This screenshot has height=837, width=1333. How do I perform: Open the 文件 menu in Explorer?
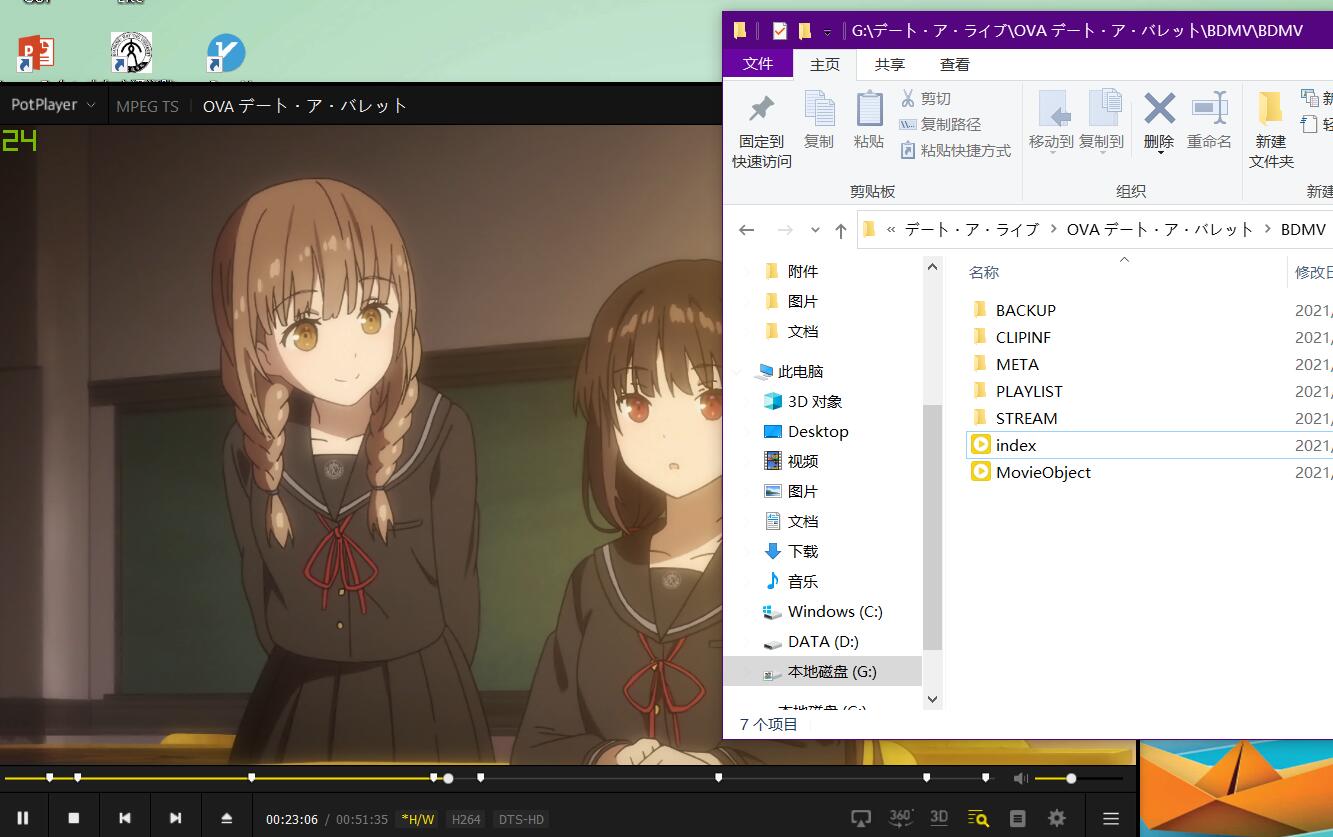tap(758, 64)
